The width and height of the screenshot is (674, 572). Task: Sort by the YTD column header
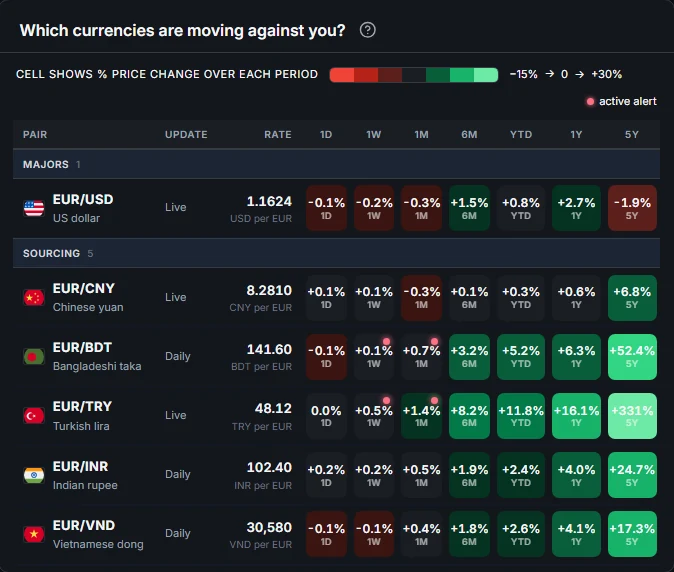[x=521, y=135]
